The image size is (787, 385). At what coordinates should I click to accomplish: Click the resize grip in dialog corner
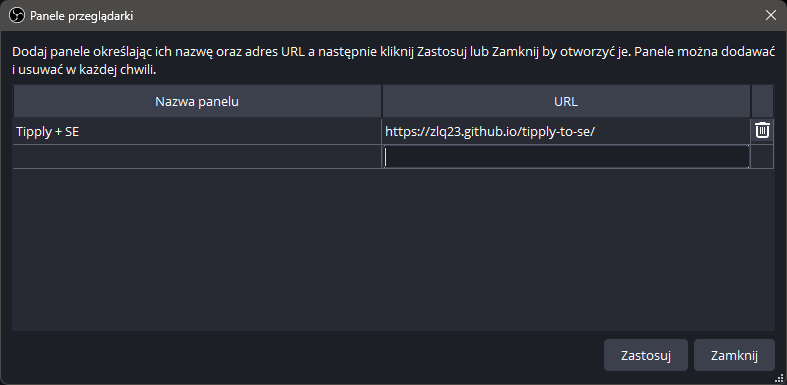780,379
